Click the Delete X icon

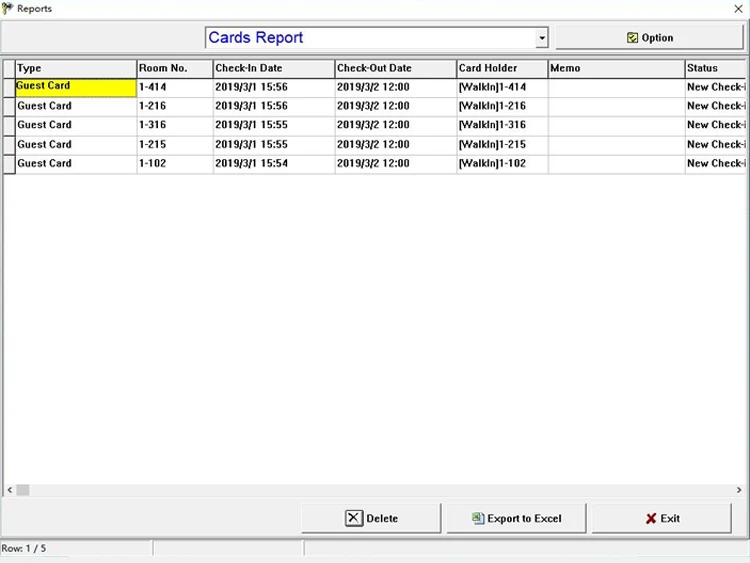click(x=353, y=518)
